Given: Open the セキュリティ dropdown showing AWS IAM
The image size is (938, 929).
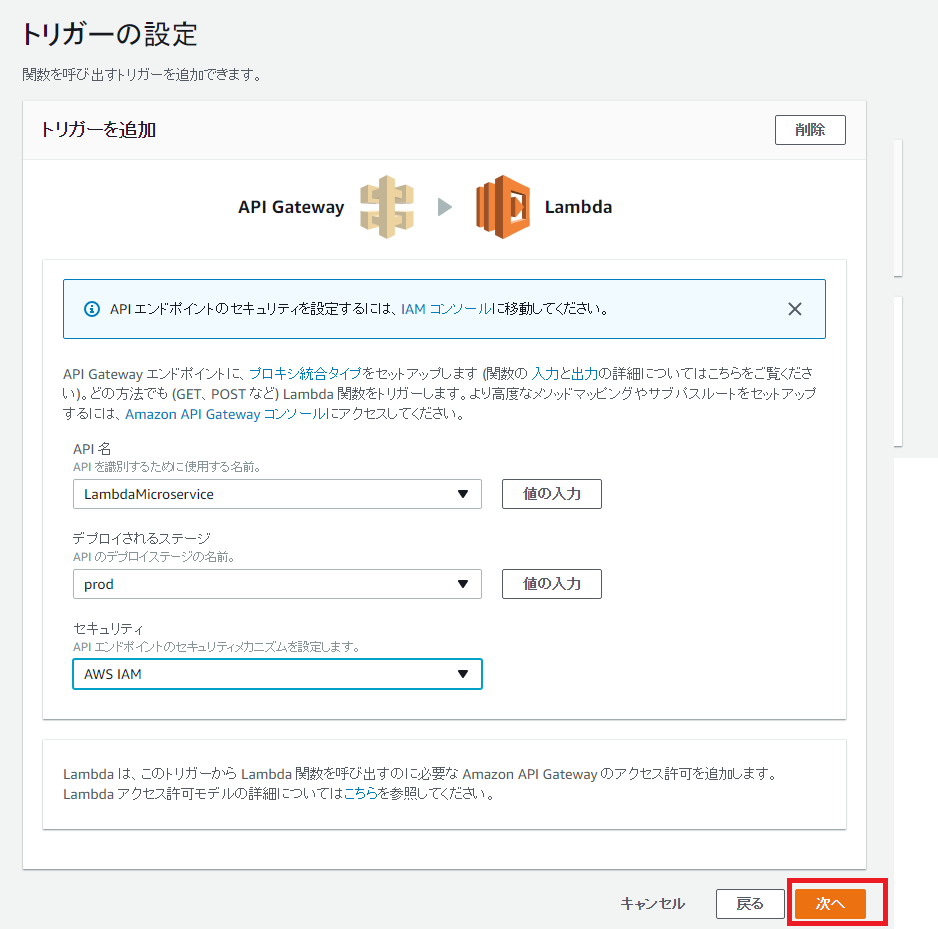Looking at the screenshot, I should point(277,674).
